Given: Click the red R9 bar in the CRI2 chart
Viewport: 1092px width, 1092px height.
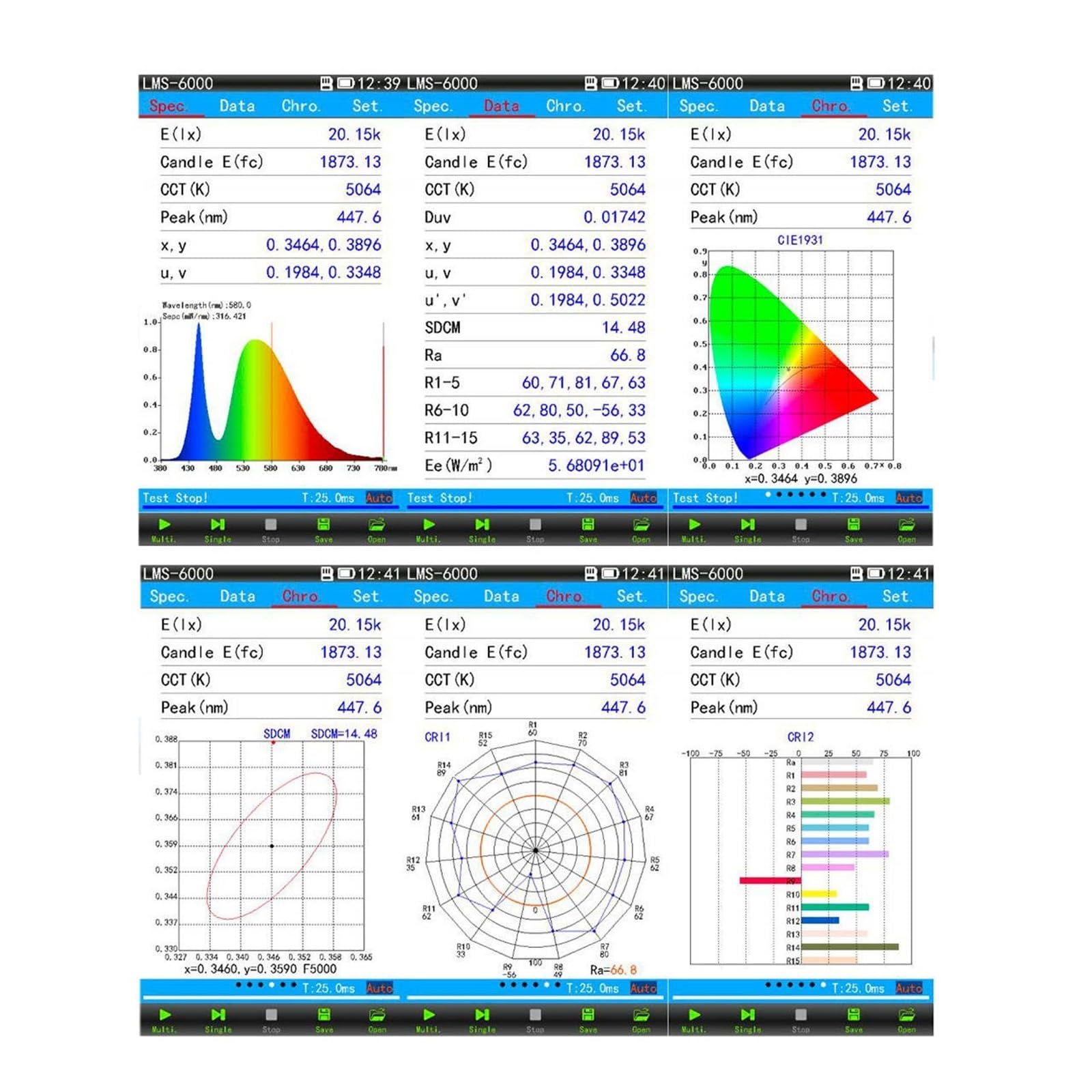Looking at the screenshot, I should click(771, 880).
